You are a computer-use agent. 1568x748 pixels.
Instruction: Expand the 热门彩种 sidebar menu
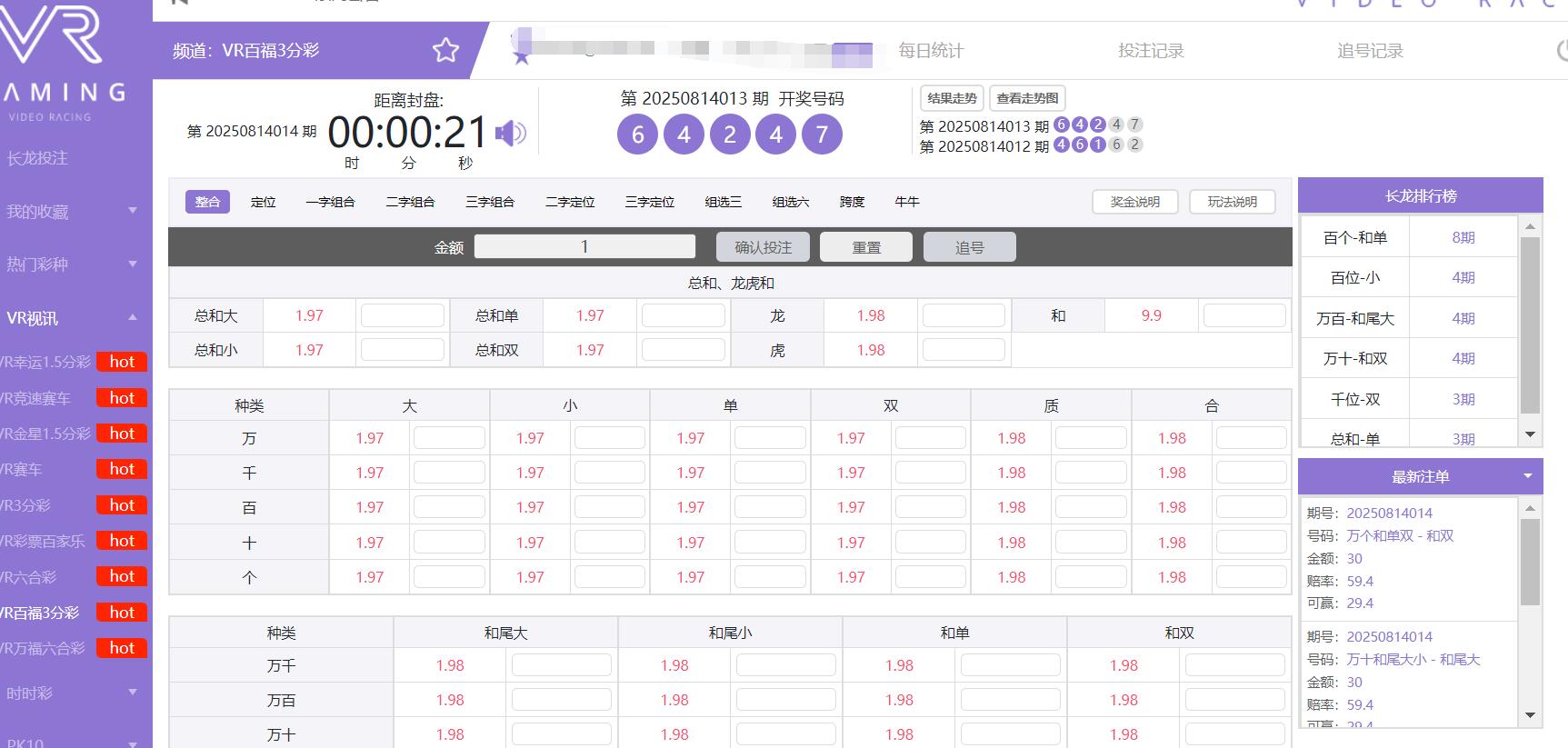tap(133, 264)
